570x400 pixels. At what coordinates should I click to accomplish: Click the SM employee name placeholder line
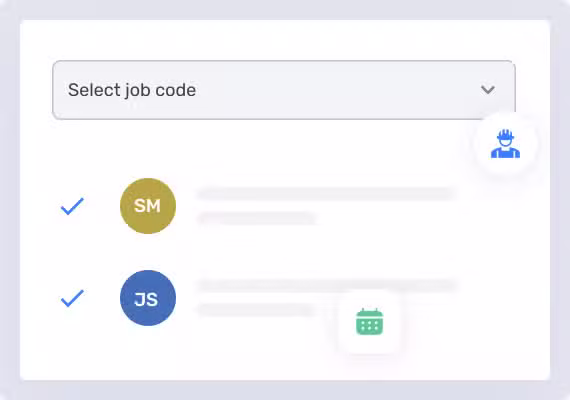[x=326, y=193]
